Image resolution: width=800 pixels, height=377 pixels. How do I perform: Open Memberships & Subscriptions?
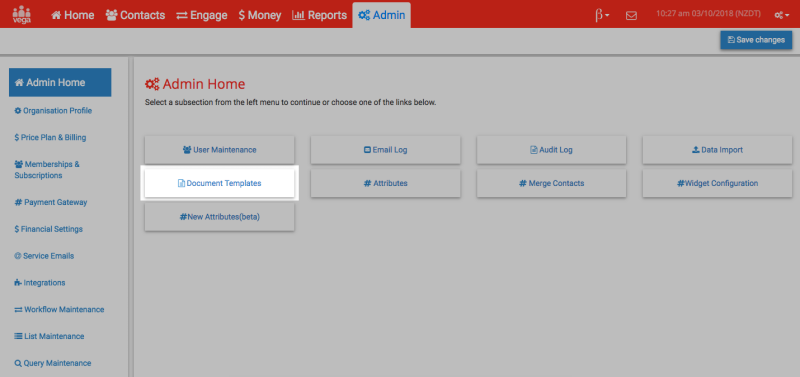click(47, 170)
